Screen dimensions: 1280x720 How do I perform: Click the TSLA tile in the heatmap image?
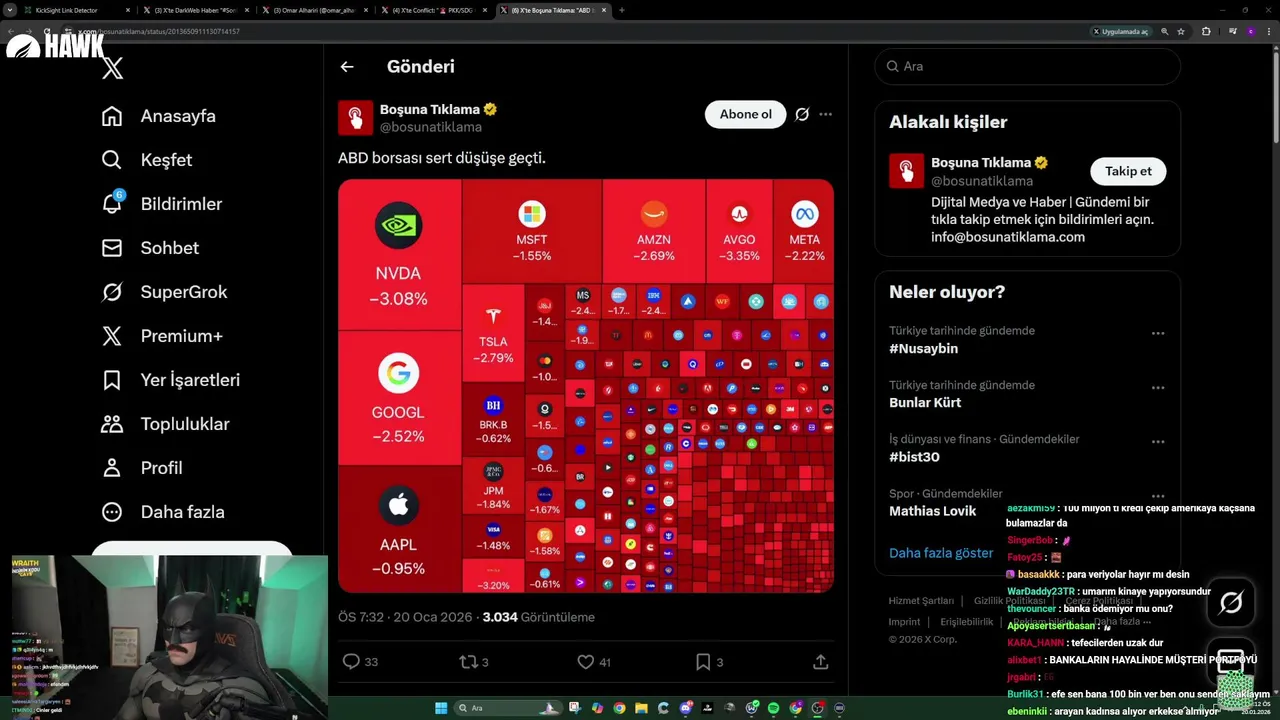point(493,332)
